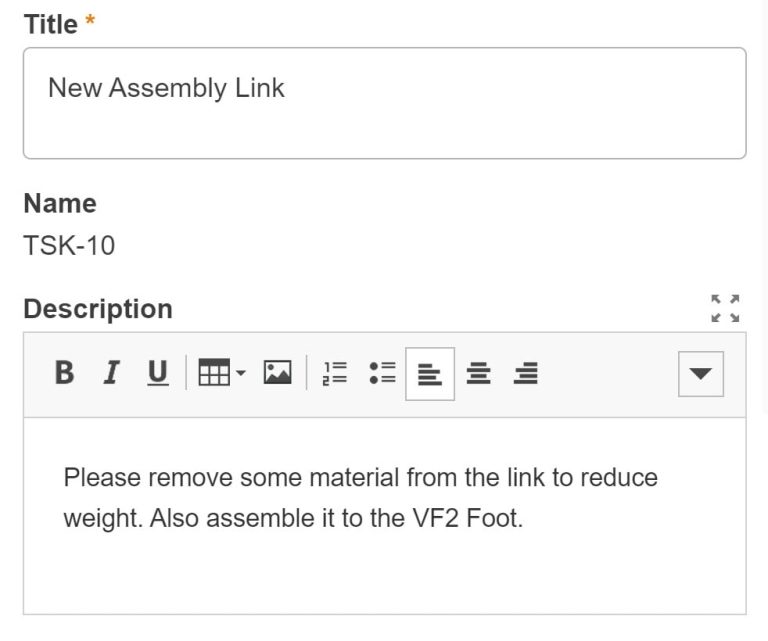Toggle underline formatting button
Viewport: 768px width, 641px height.
point(158,373)
